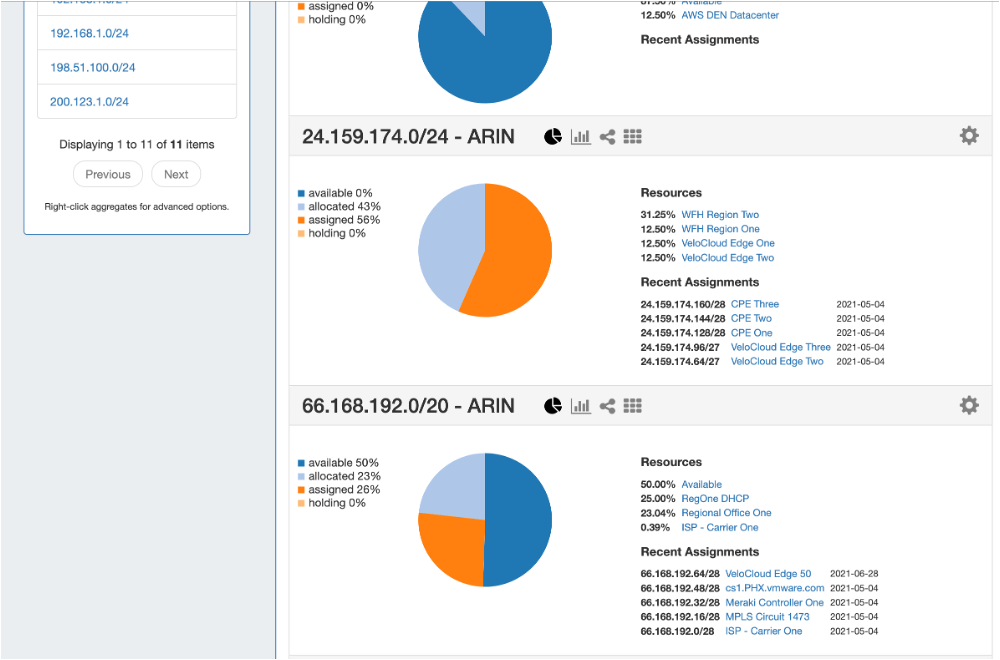The image size is (1000, 660).
Task: Click the Next pagination button
Action: tap(176, 174)
